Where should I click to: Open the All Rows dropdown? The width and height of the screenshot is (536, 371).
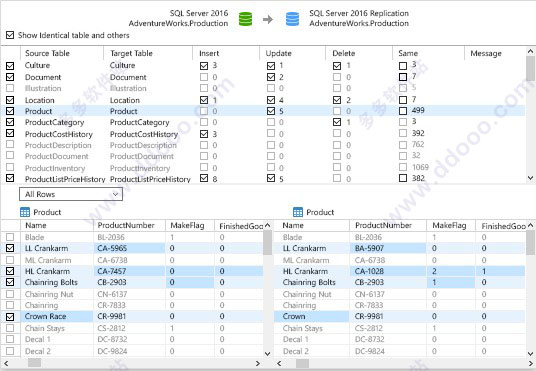click(x=71, y=194)
